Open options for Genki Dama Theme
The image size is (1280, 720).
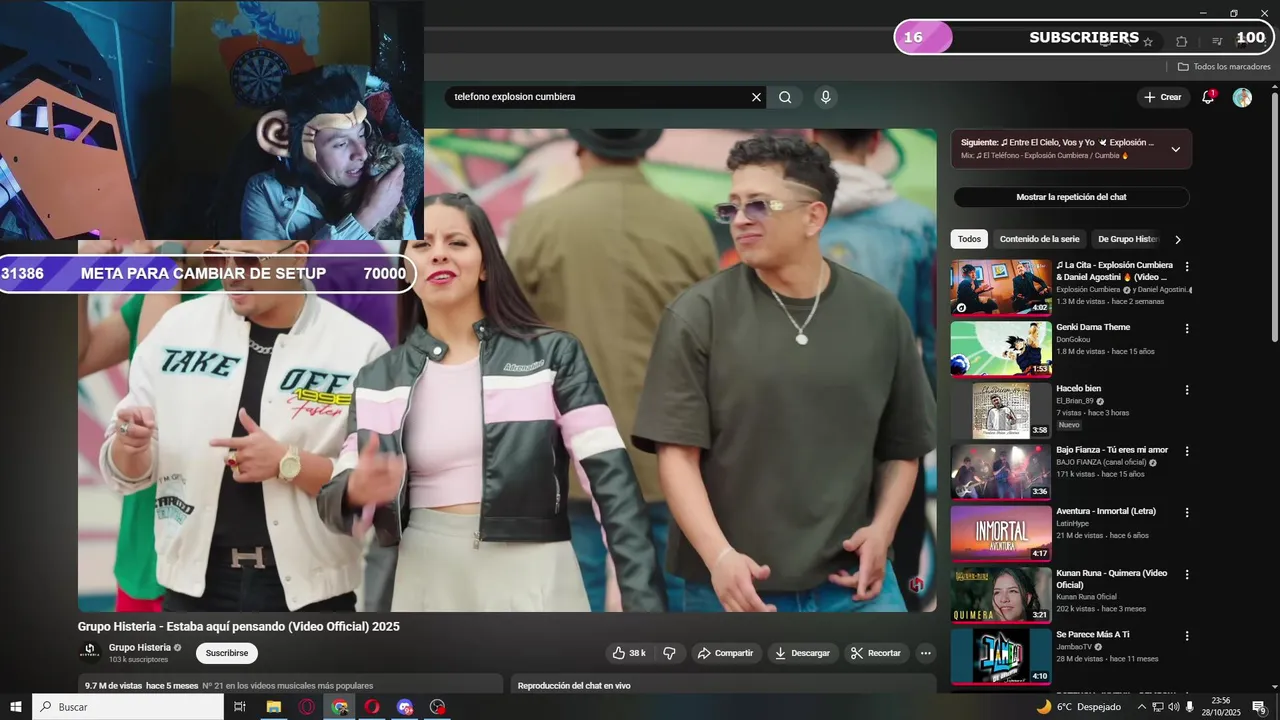click(x=1187, y=328)
